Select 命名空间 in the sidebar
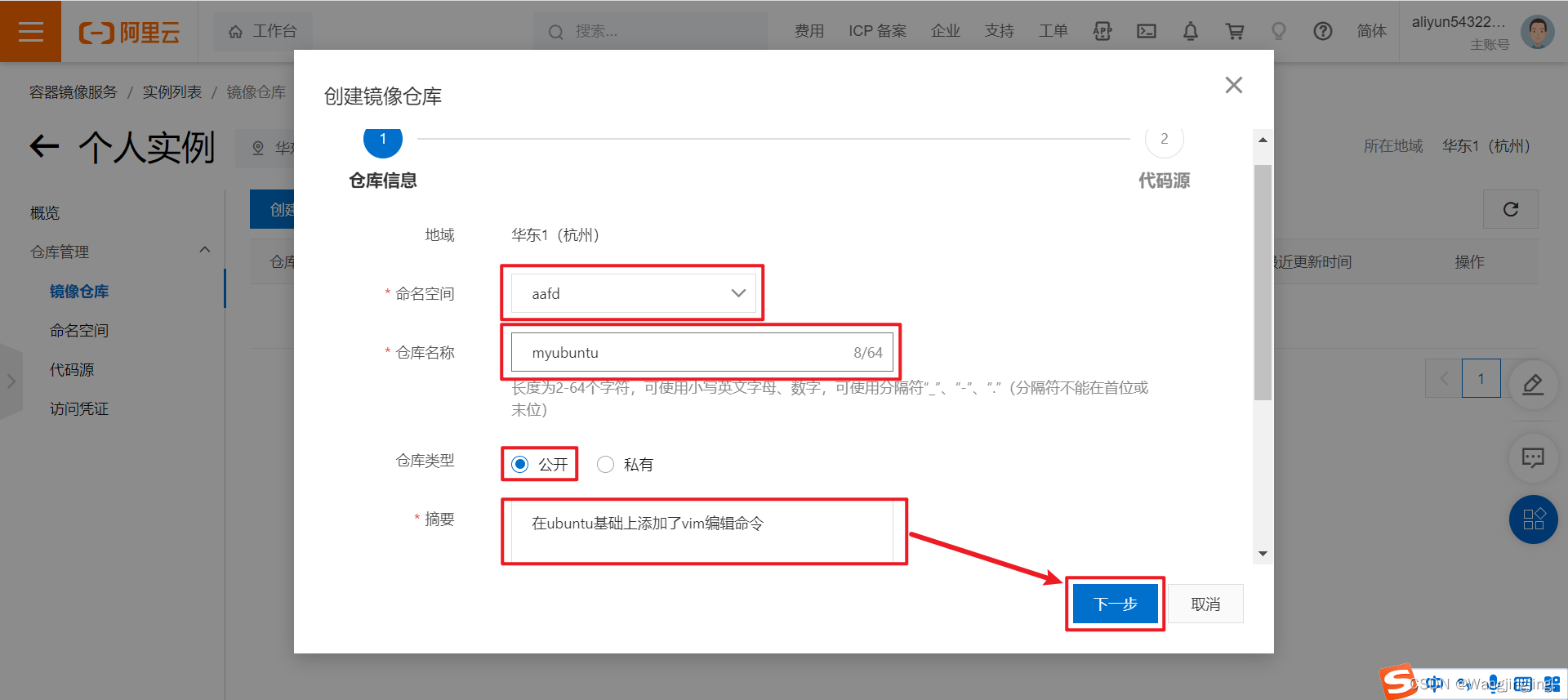The image size is (1568, 700). 79,331
